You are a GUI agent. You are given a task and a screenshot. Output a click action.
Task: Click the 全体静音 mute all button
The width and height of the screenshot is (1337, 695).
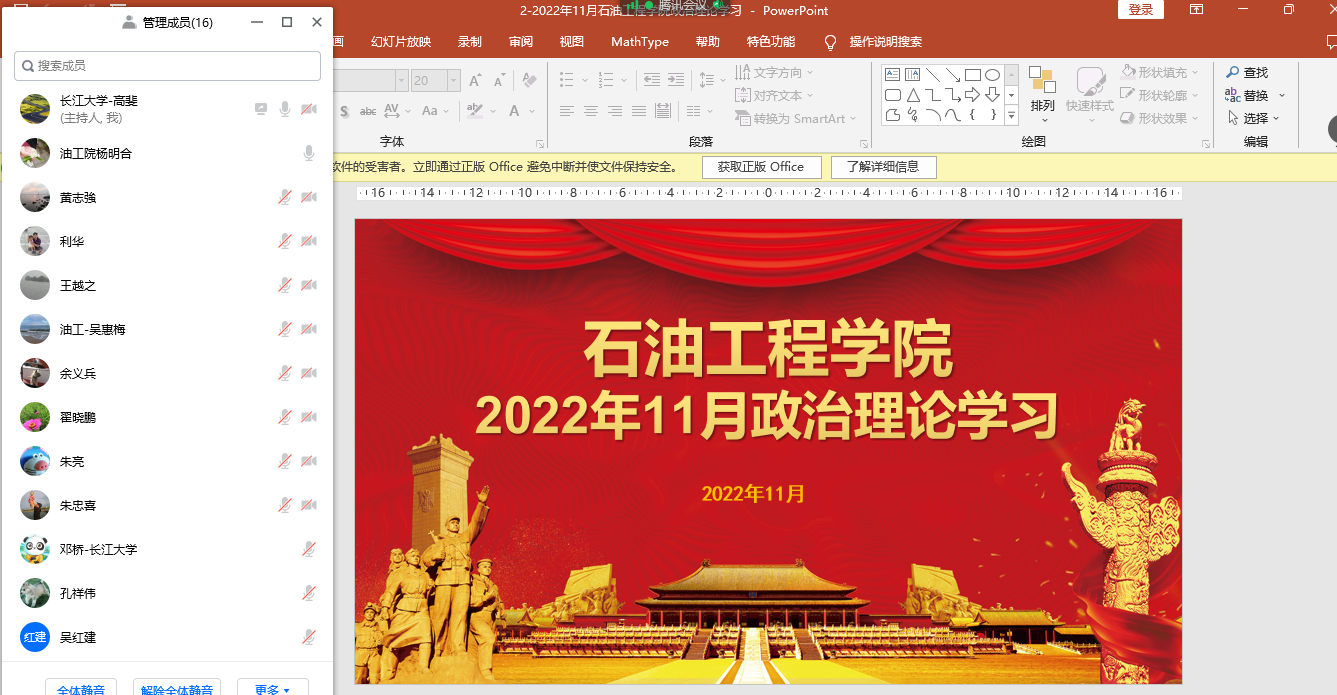pos(81,689)
